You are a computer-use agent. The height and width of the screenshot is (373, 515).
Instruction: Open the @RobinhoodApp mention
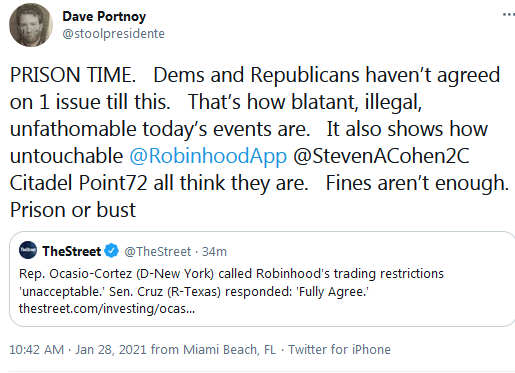coord(208,156)
